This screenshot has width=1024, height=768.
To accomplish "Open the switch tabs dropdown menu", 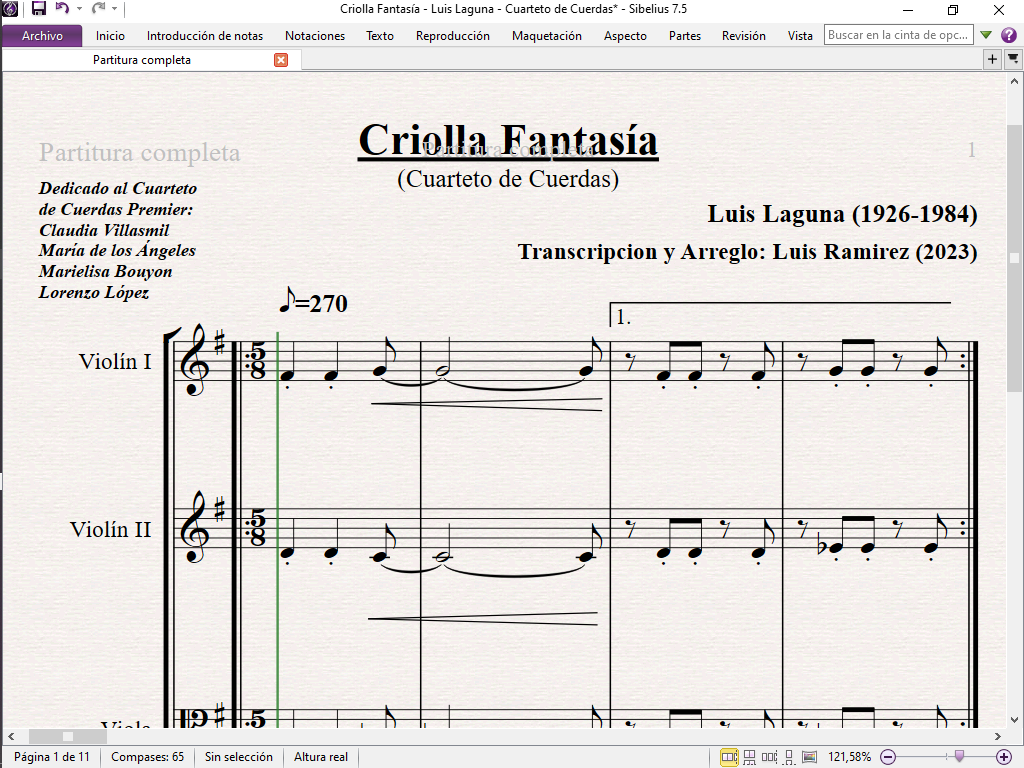I will (1013, 59).
